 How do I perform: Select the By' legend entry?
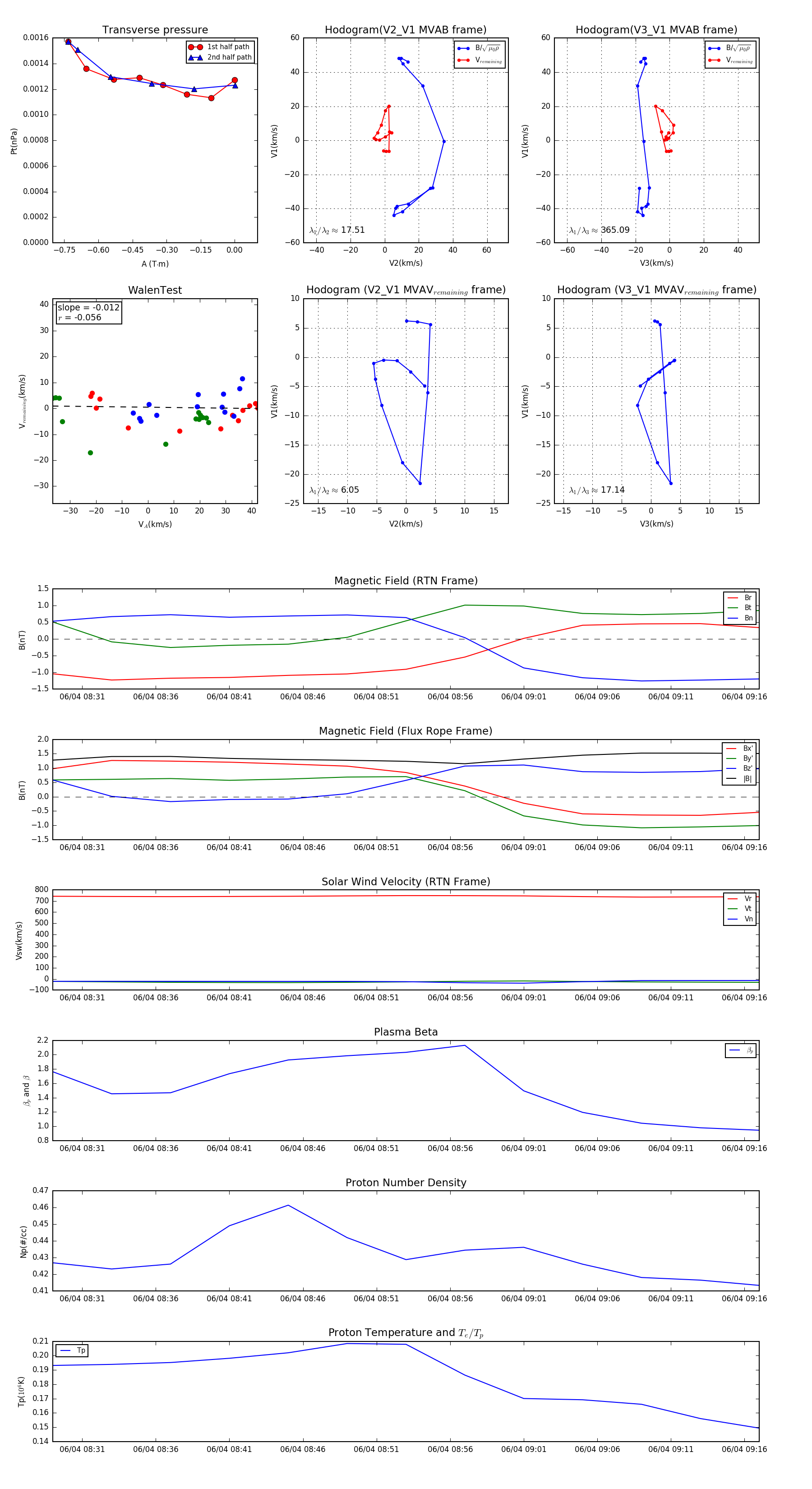click(739, 758)
